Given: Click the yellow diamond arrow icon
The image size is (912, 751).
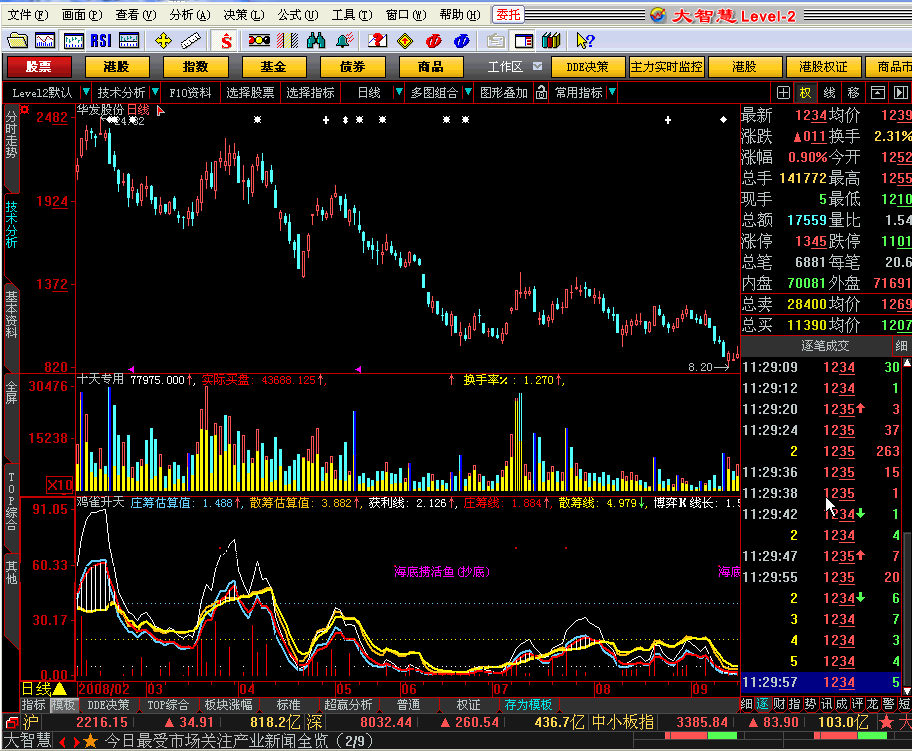Looking at the screenshot, I should (x=405, y=40).
